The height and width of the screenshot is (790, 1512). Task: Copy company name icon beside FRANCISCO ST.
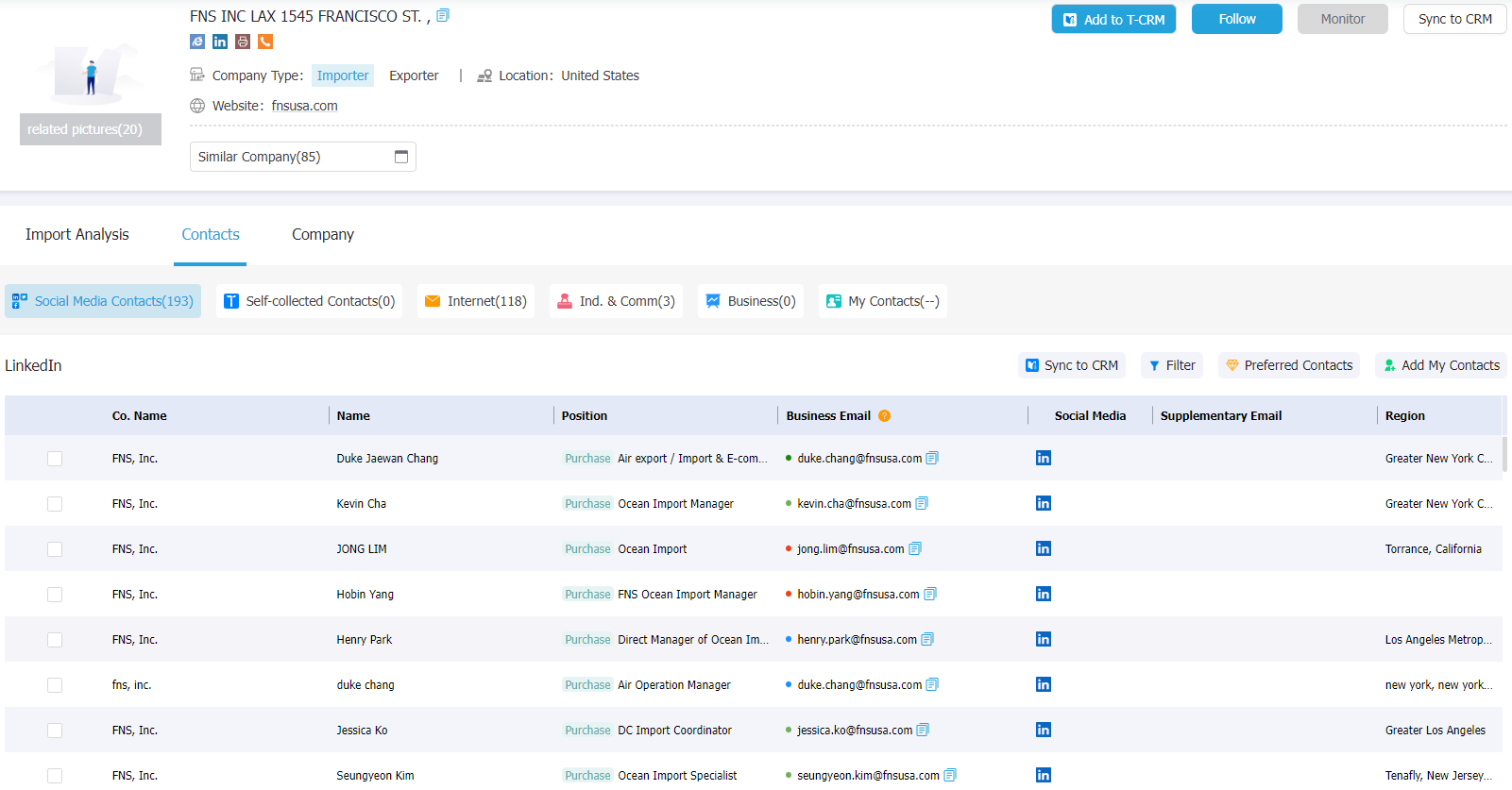(x=443, y=15)
